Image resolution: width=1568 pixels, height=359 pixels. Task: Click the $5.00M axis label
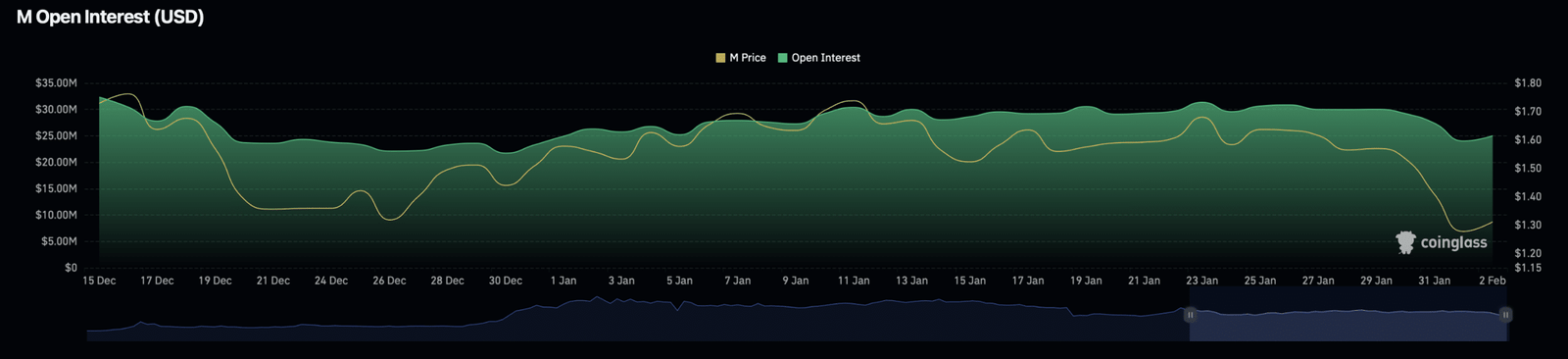pyautogui.click(x=59, y=241)
